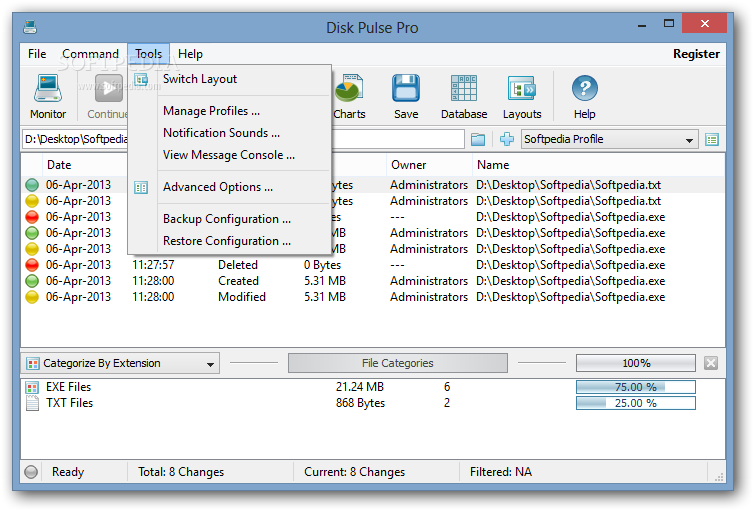This screenshot has height=511, width=754.
Task: Click the File Categories button
Action: pyautogui.click(x=398, y=363)
